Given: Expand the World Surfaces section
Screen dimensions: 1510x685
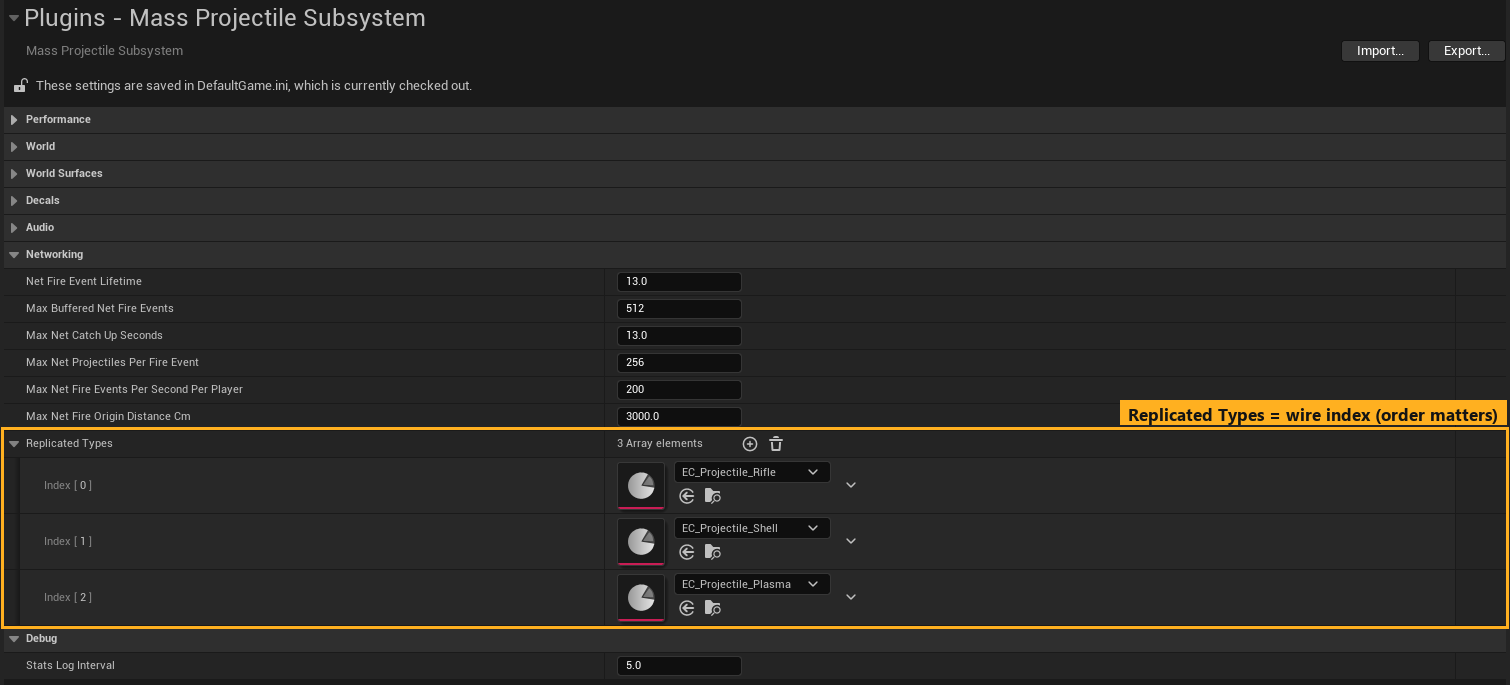Looking at the screenshot, I should 14,174.
